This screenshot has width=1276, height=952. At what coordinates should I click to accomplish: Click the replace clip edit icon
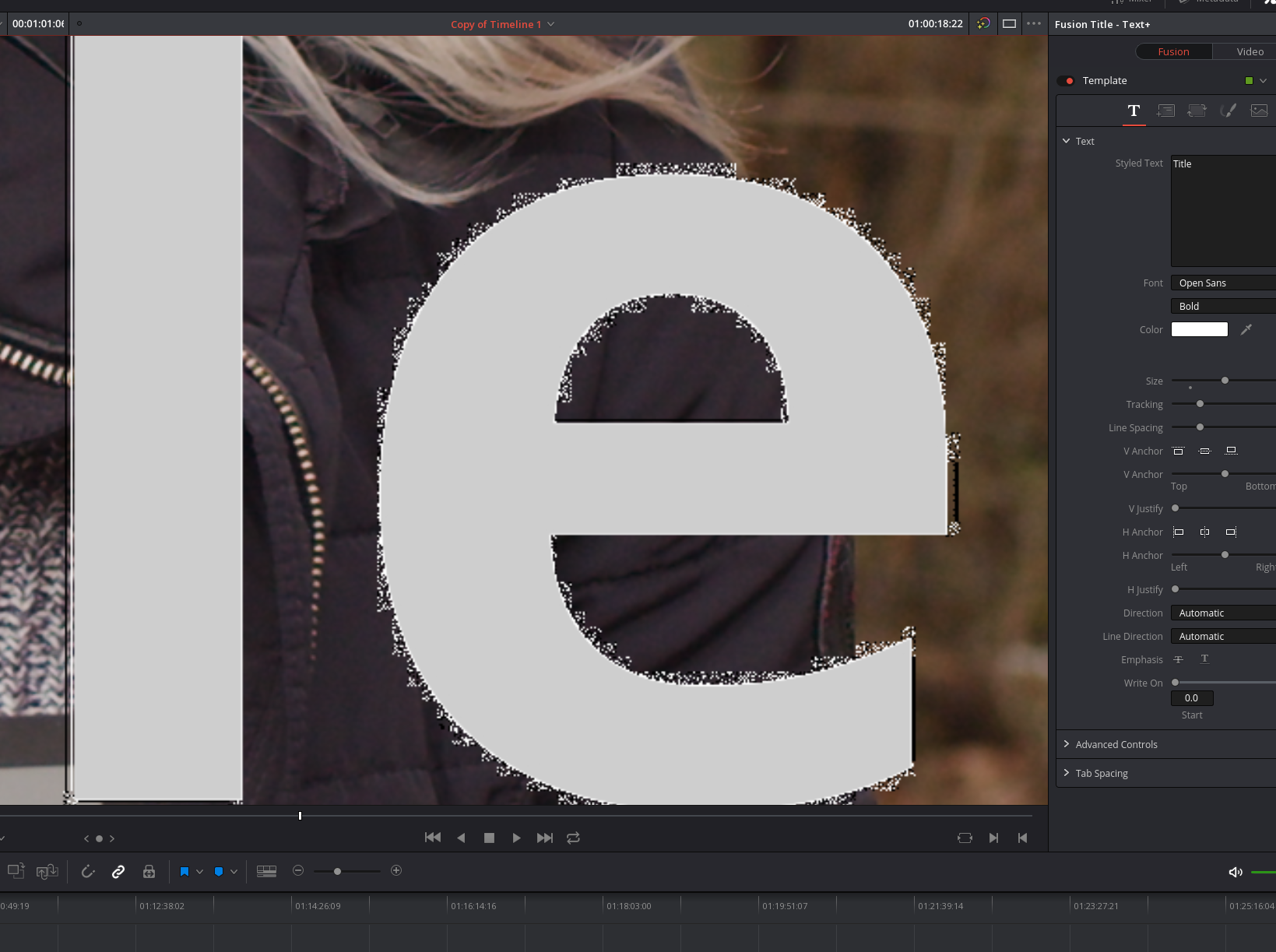pos(47,871)
